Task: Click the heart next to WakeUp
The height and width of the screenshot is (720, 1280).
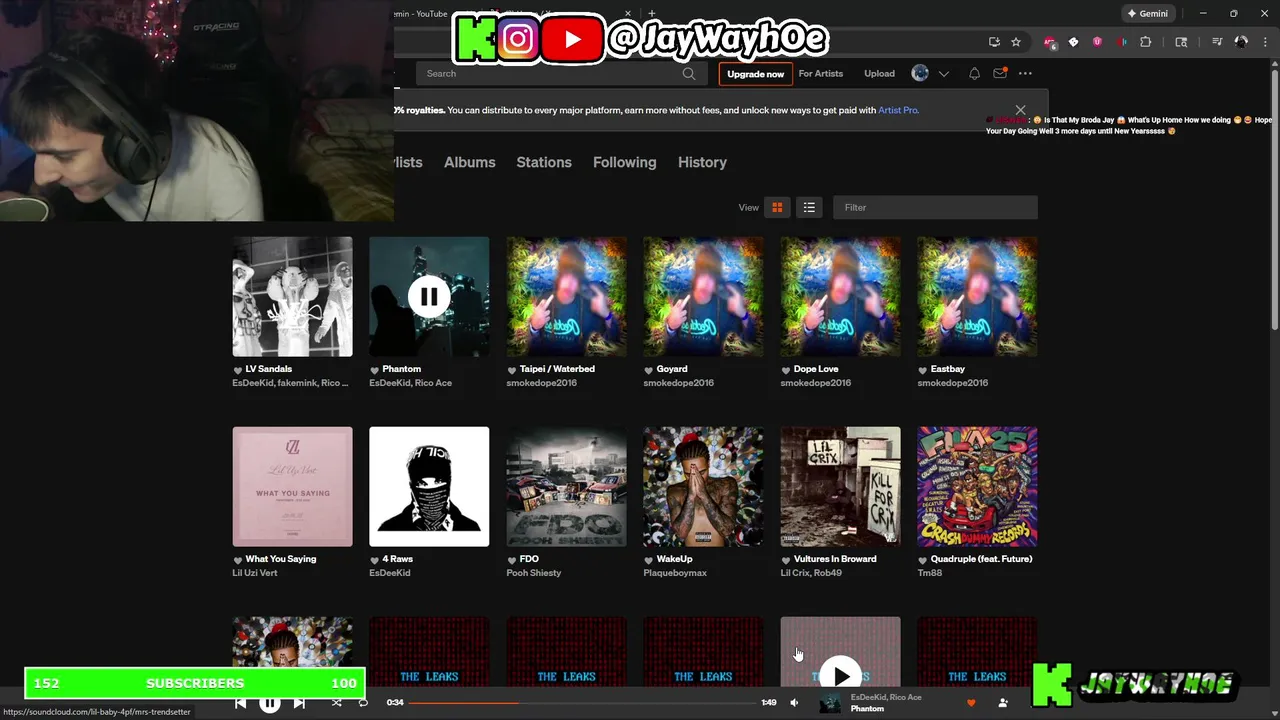Action: 649,560
